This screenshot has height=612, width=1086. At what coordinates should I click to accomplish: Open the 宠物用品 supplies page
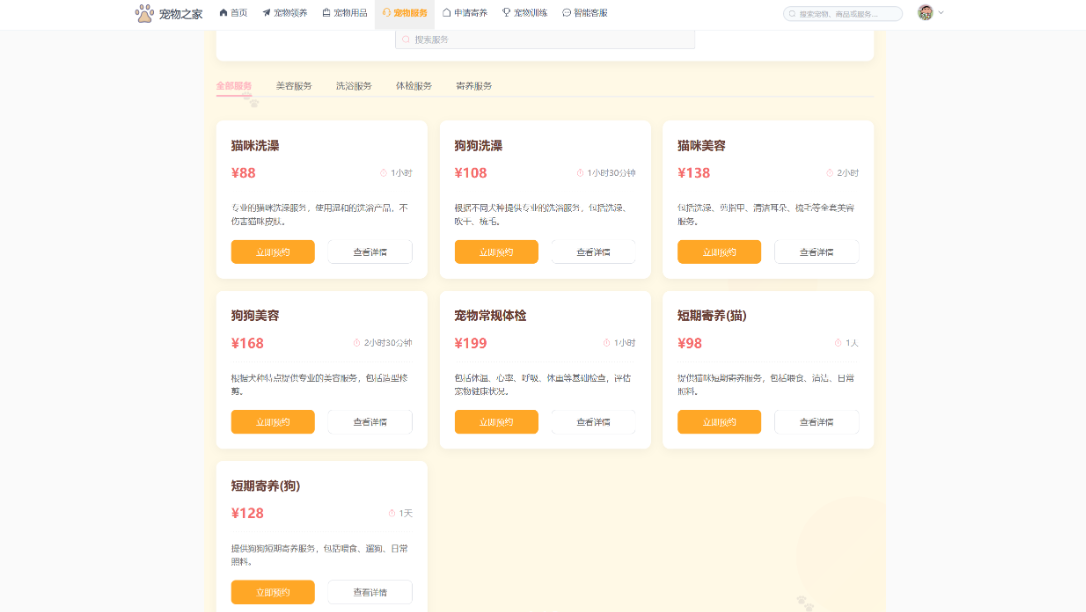[x=345, y=13]
